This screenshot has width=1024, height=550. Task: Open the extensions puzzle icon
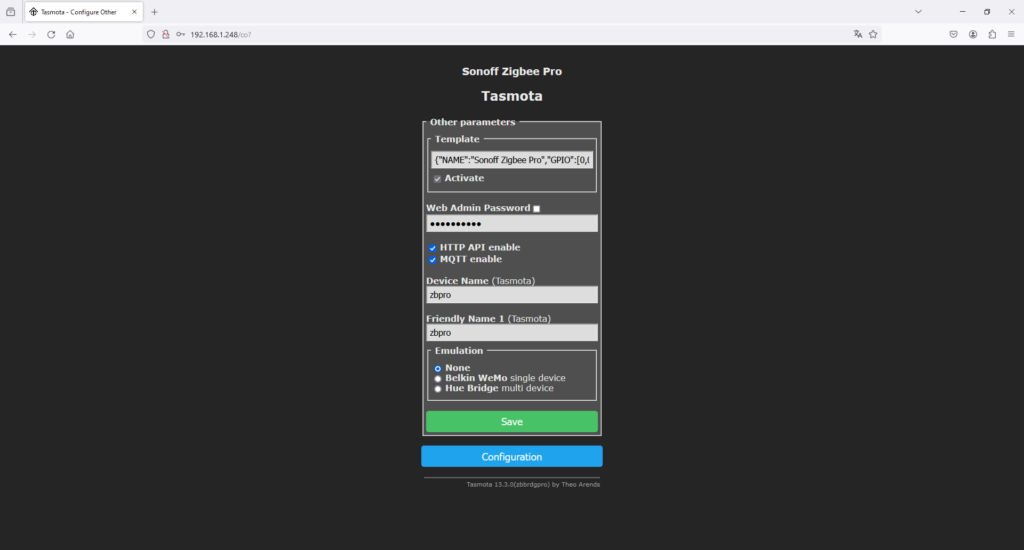point(992,34)
